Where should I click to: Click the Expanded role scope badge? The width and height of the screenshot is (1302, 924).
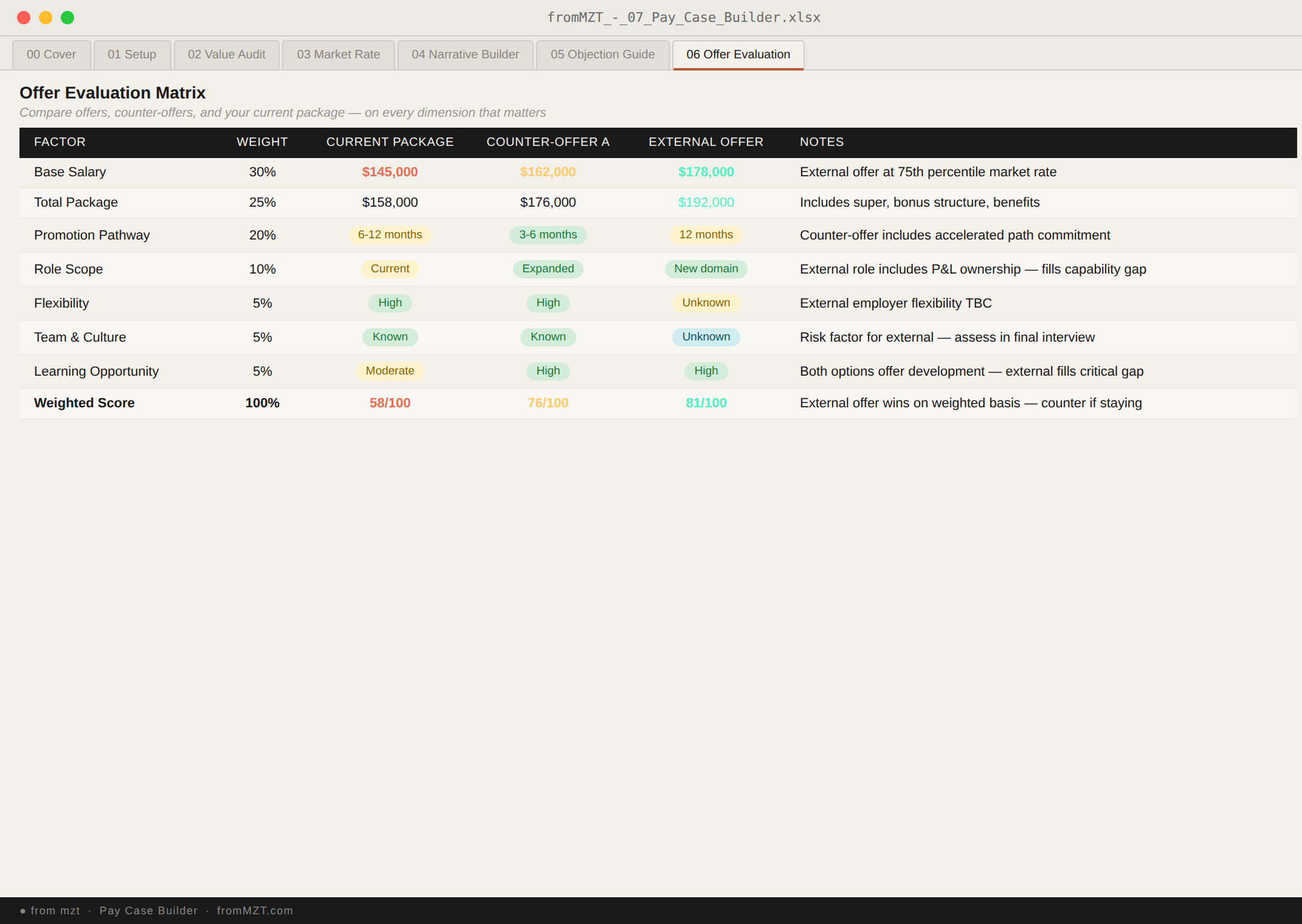(548, 269)
